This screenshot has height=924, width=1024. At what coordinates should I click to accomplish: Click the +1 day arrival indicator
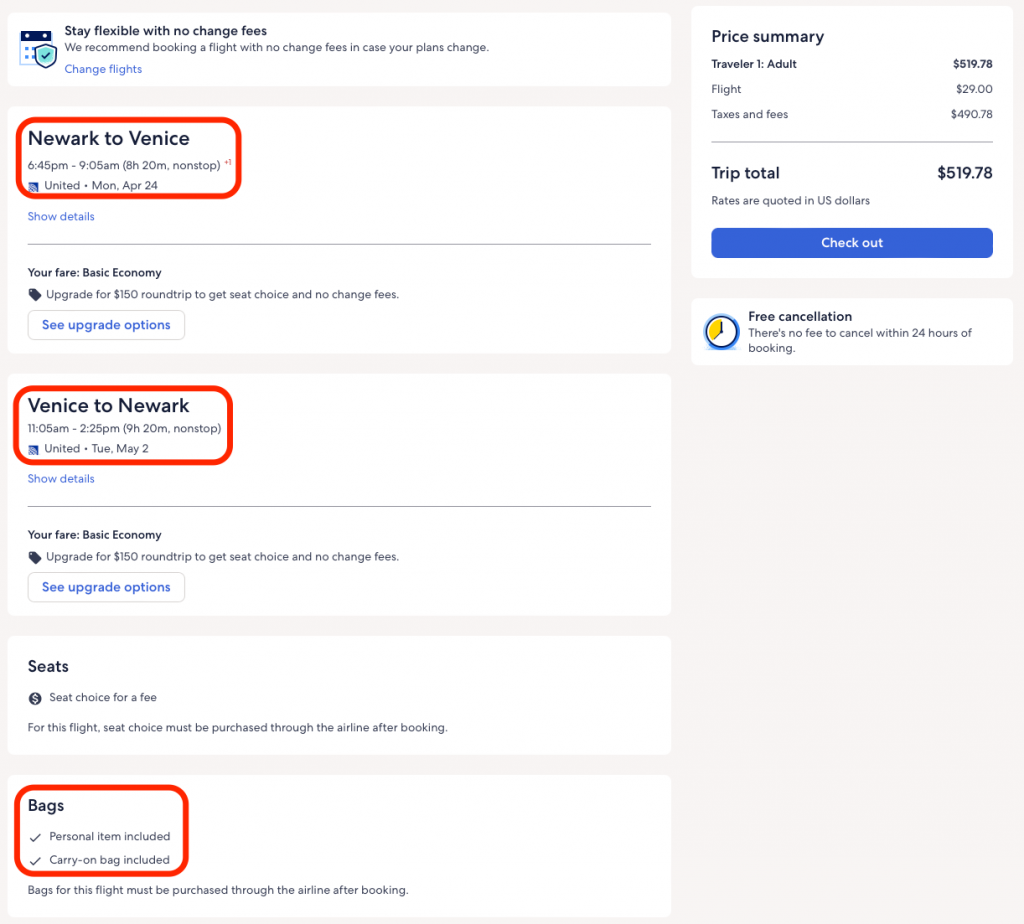point(228,162)
